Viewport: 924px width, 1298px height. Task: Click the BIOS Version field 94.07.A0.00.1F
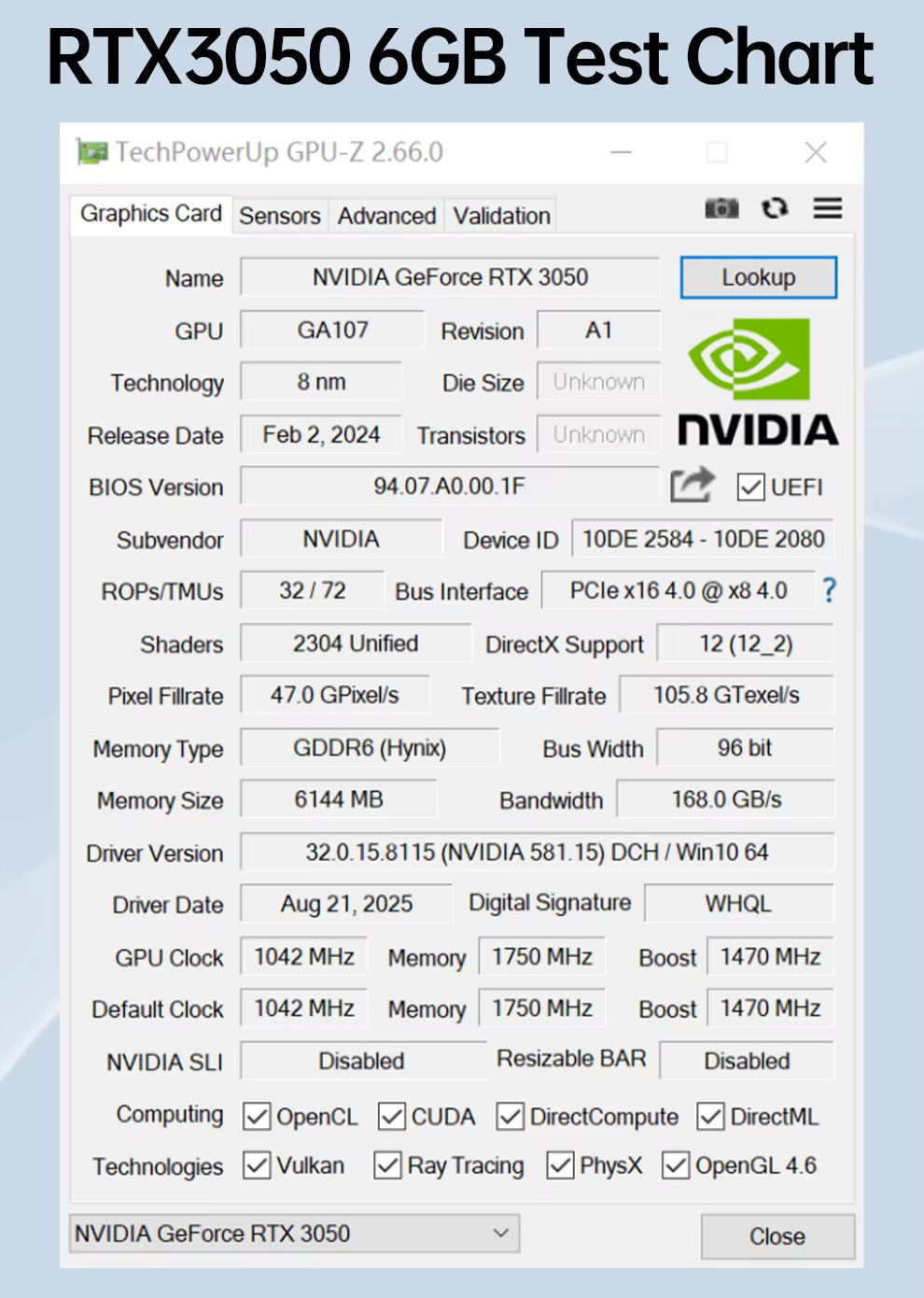449,487
